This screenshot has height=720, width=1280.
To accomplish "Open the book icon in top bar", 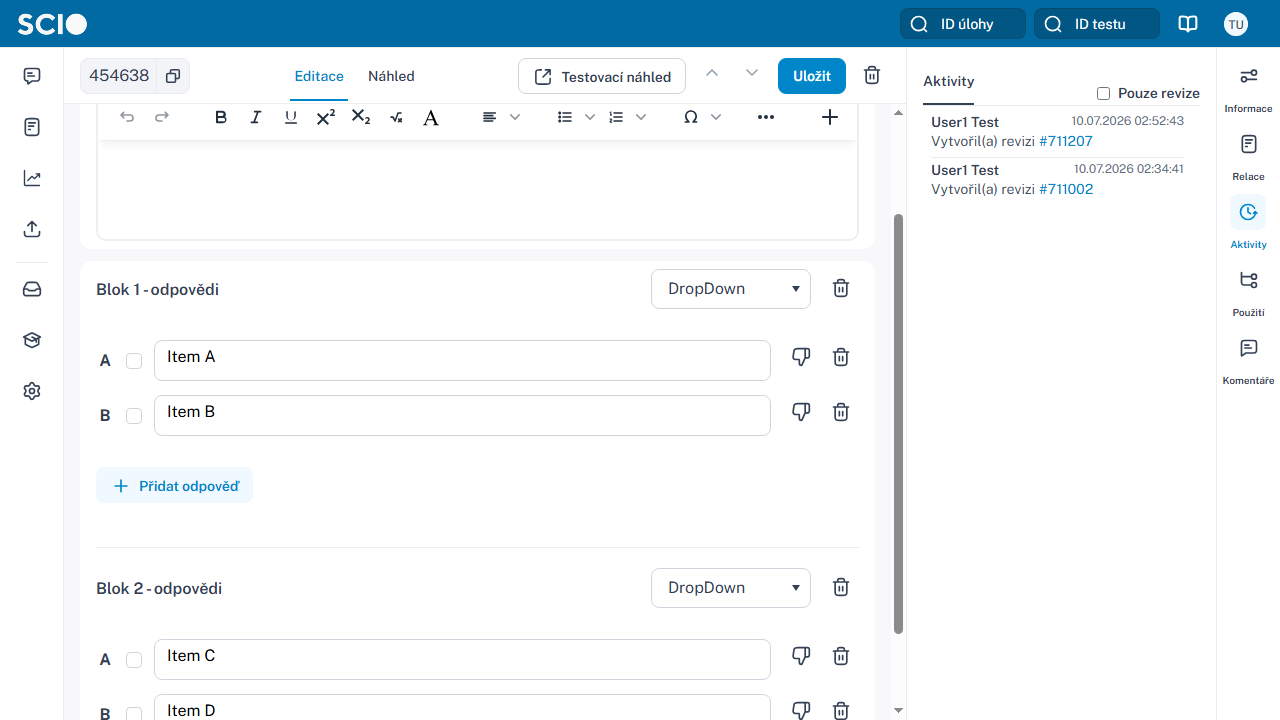I will pos(1188,24).
